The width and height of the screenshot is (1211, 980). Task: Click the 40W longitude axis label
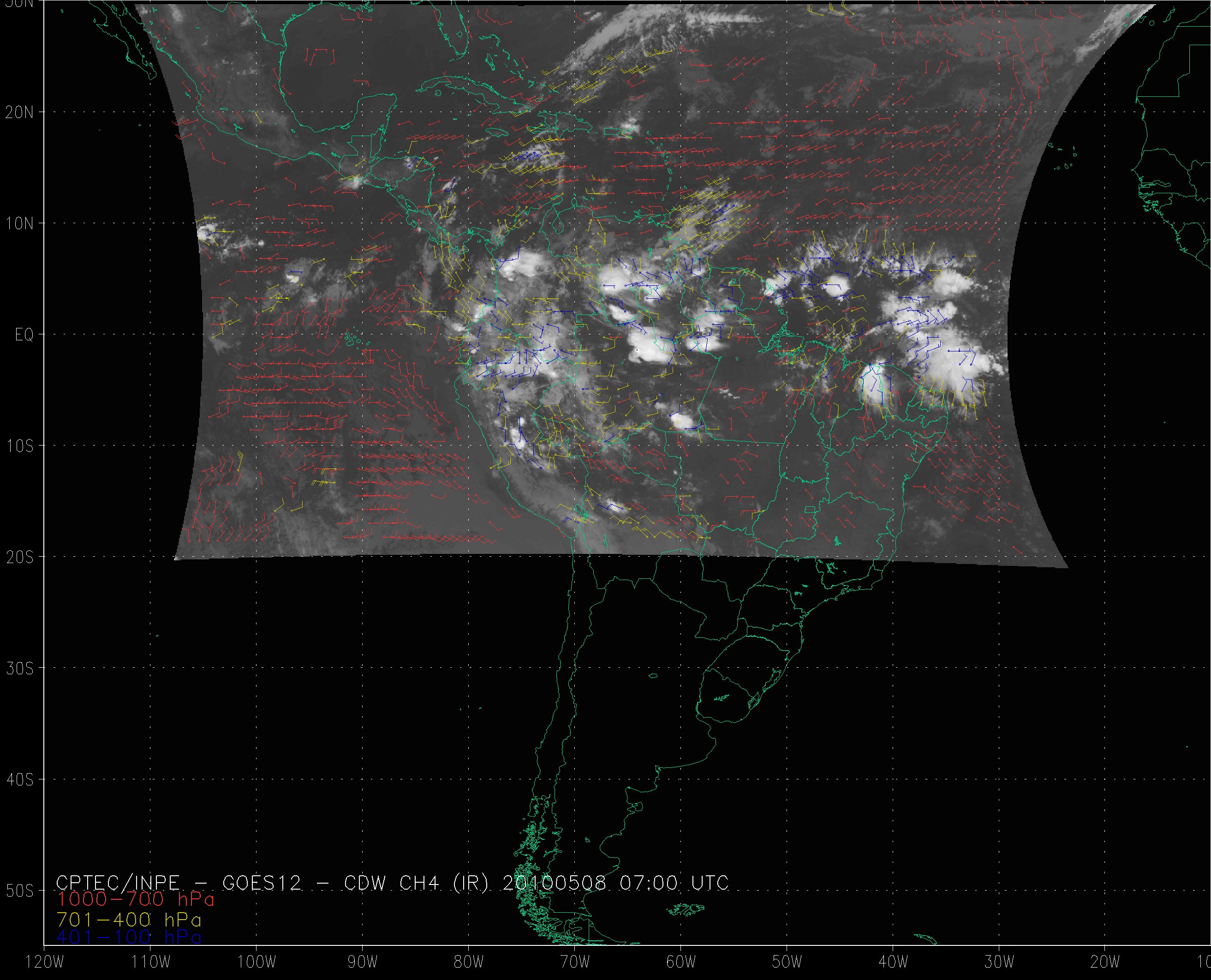point(893,962)
